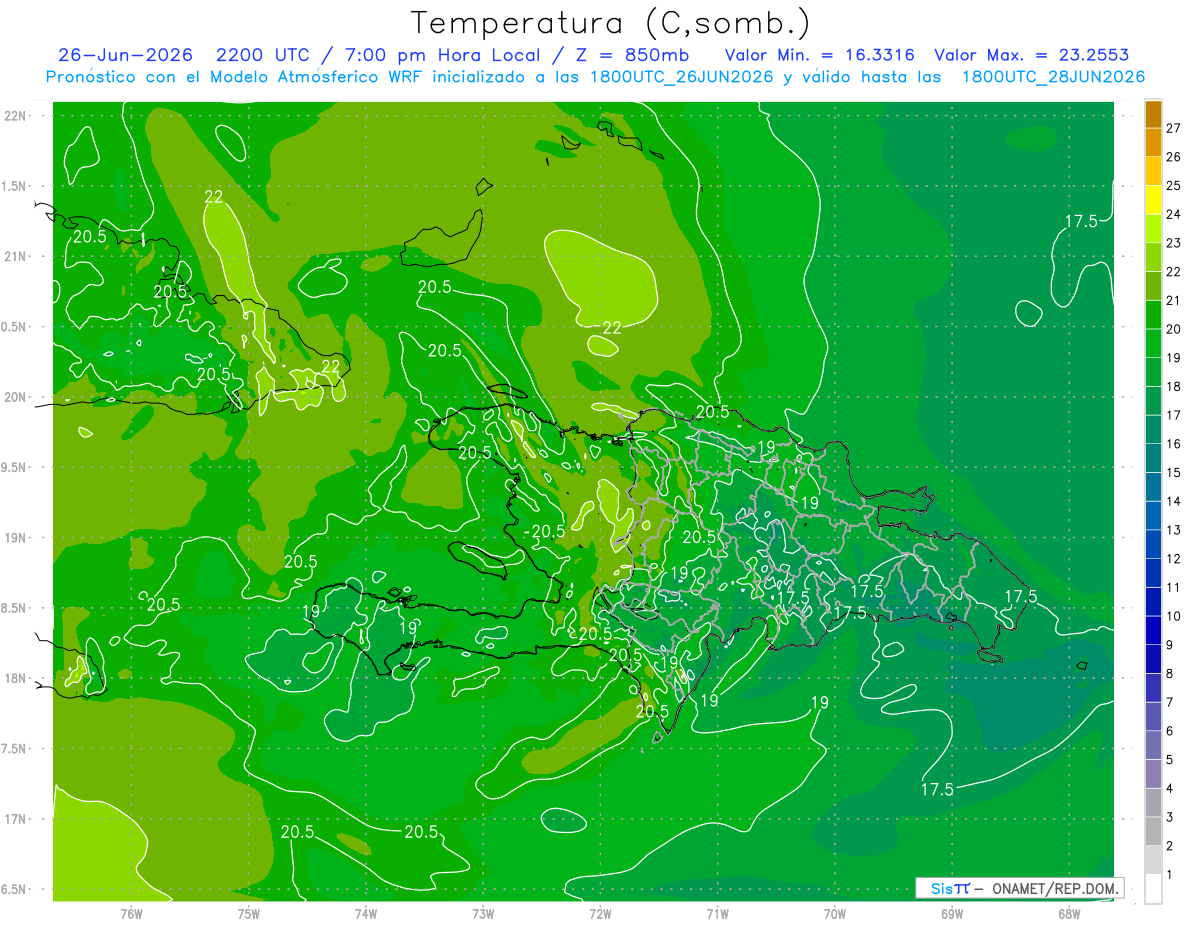This screenshot has height=927, width=1200.
Task: Click the "73W" longitude axis label
Action: pyautogui.click(x=483, y=914)
